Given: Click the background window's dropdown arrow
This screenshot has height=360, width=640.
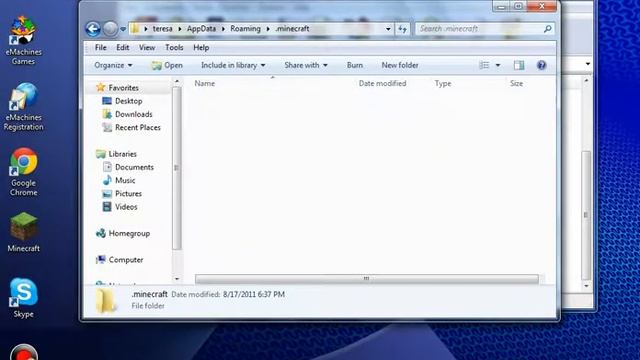Looking at the screenshot, I should (x=588, y=64).
